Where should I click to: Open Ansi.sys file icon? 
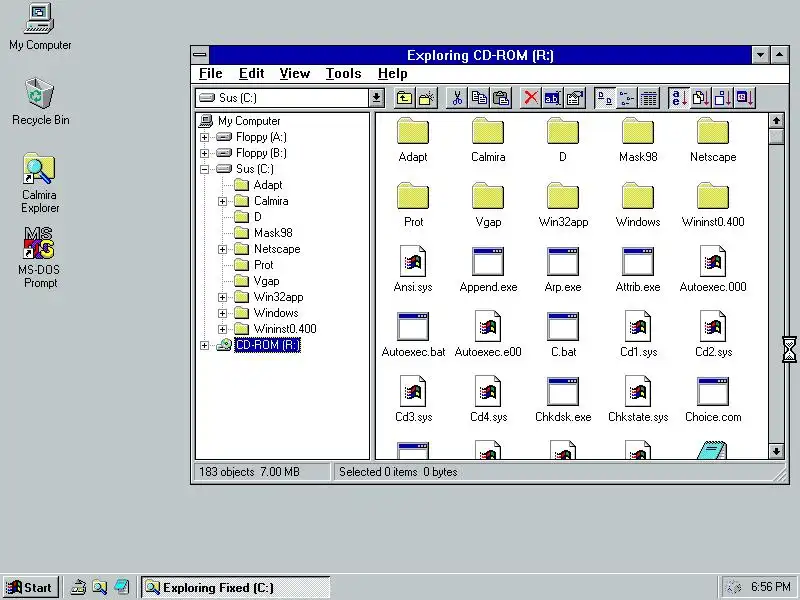[x=413, y=269]
